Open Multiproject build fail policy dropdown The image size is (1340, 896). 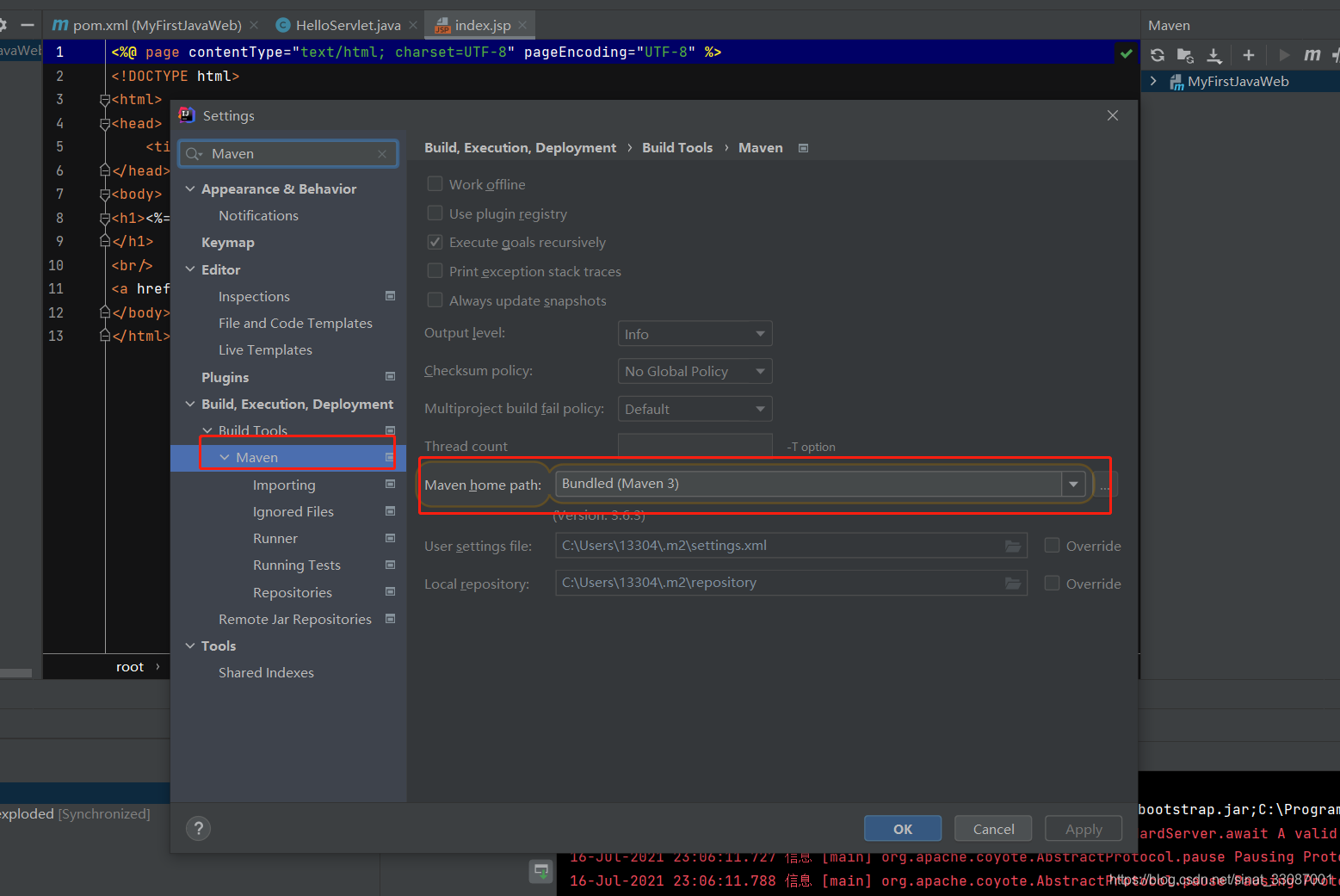point(695,409)
